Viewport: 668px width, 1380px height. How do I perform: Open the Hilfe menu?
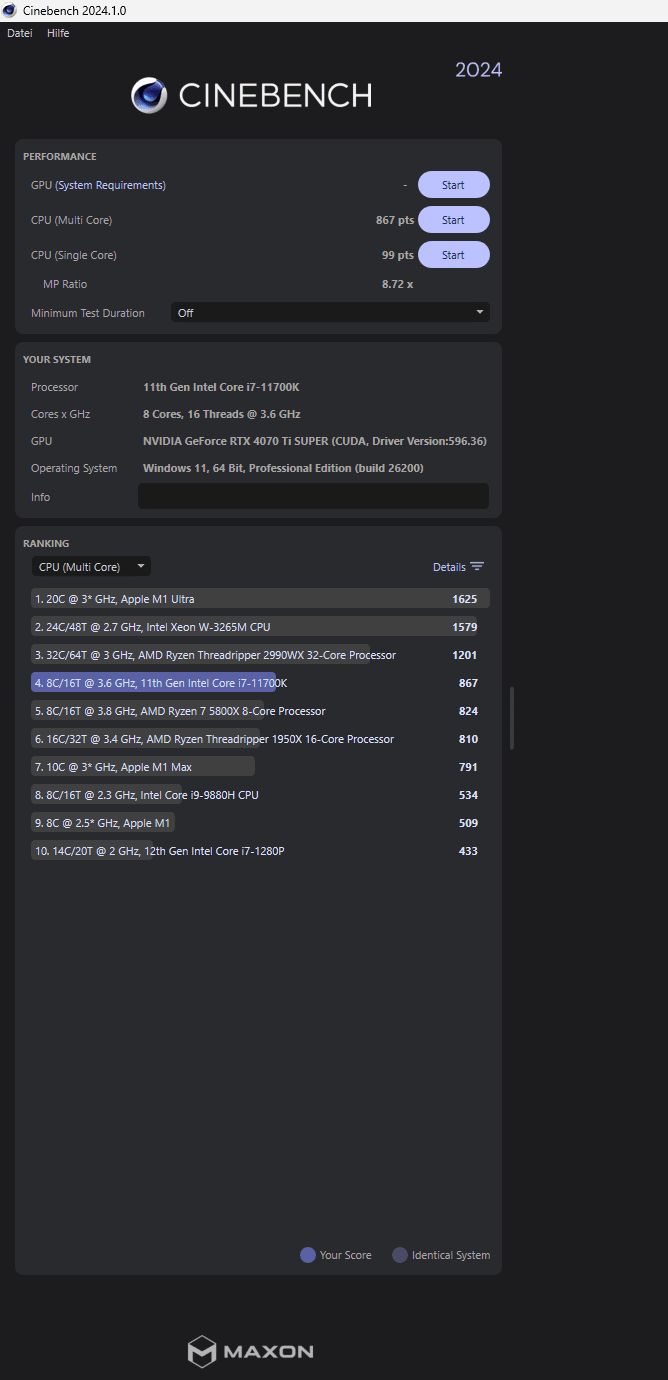coord(58,33)
